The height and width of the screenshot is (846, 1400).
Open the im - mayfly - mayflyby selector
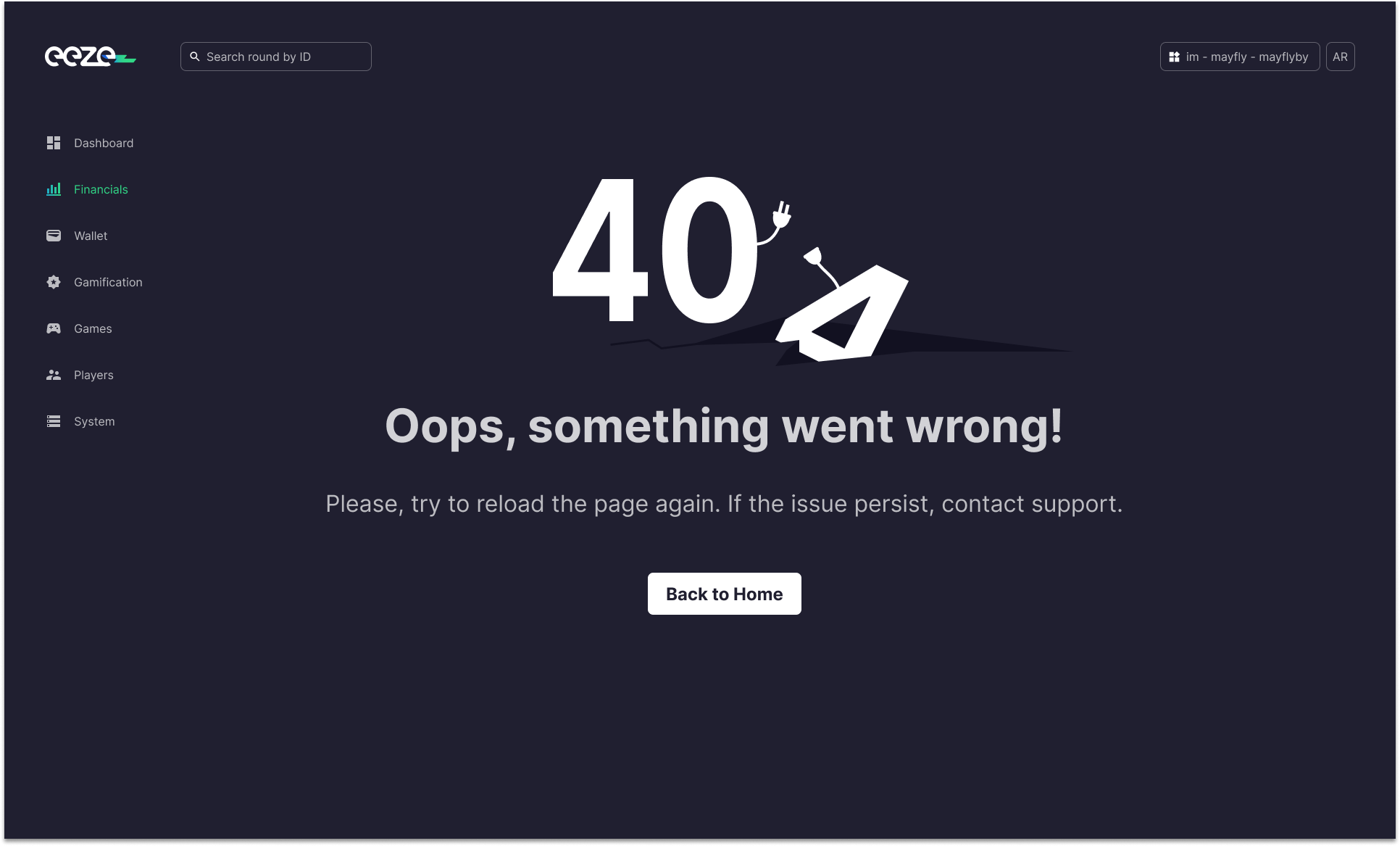(x=1240, y=57)
